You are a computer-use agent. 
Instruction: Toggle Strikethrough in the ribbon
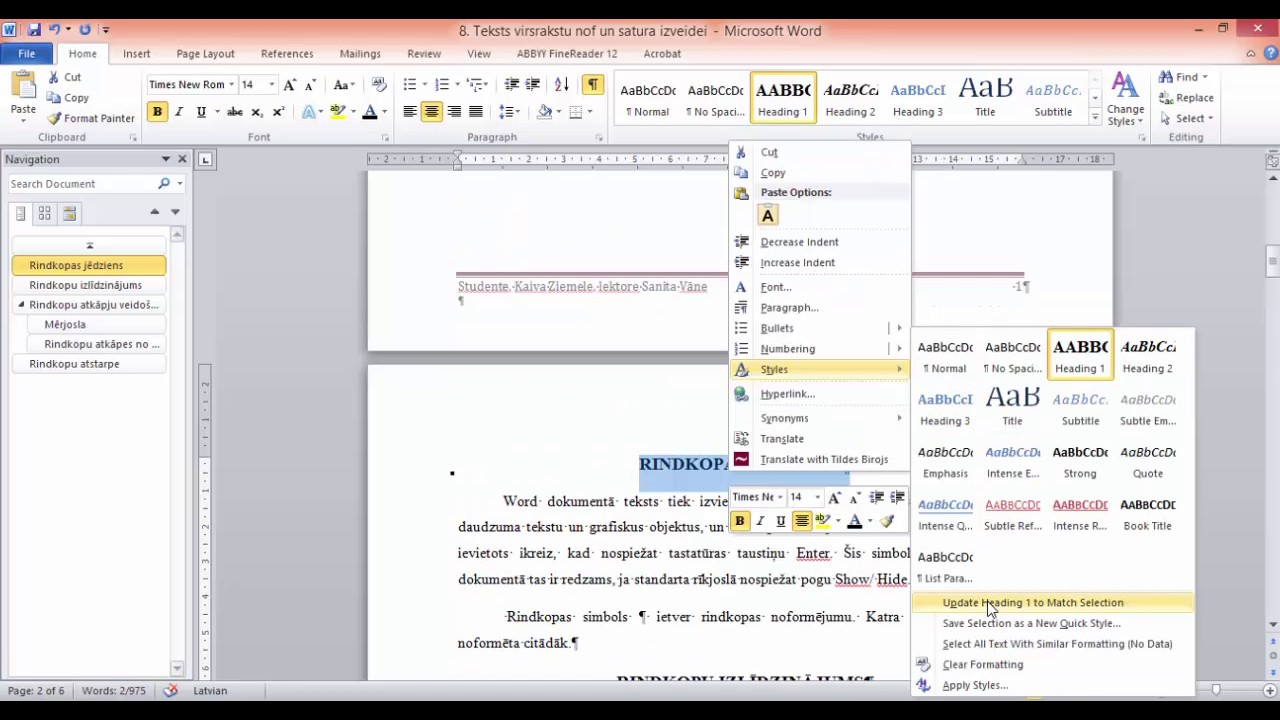click(x=235, y=112)
